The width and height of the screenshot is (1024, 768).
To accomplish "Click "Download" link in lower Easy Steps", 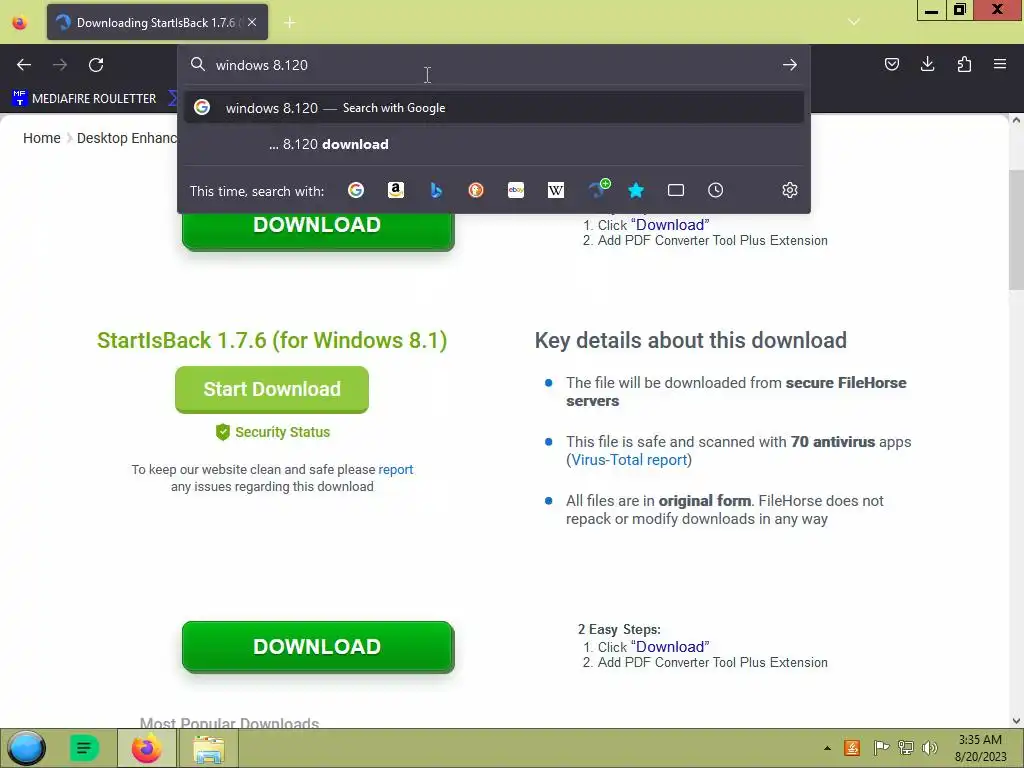I will tap(670, 647).
